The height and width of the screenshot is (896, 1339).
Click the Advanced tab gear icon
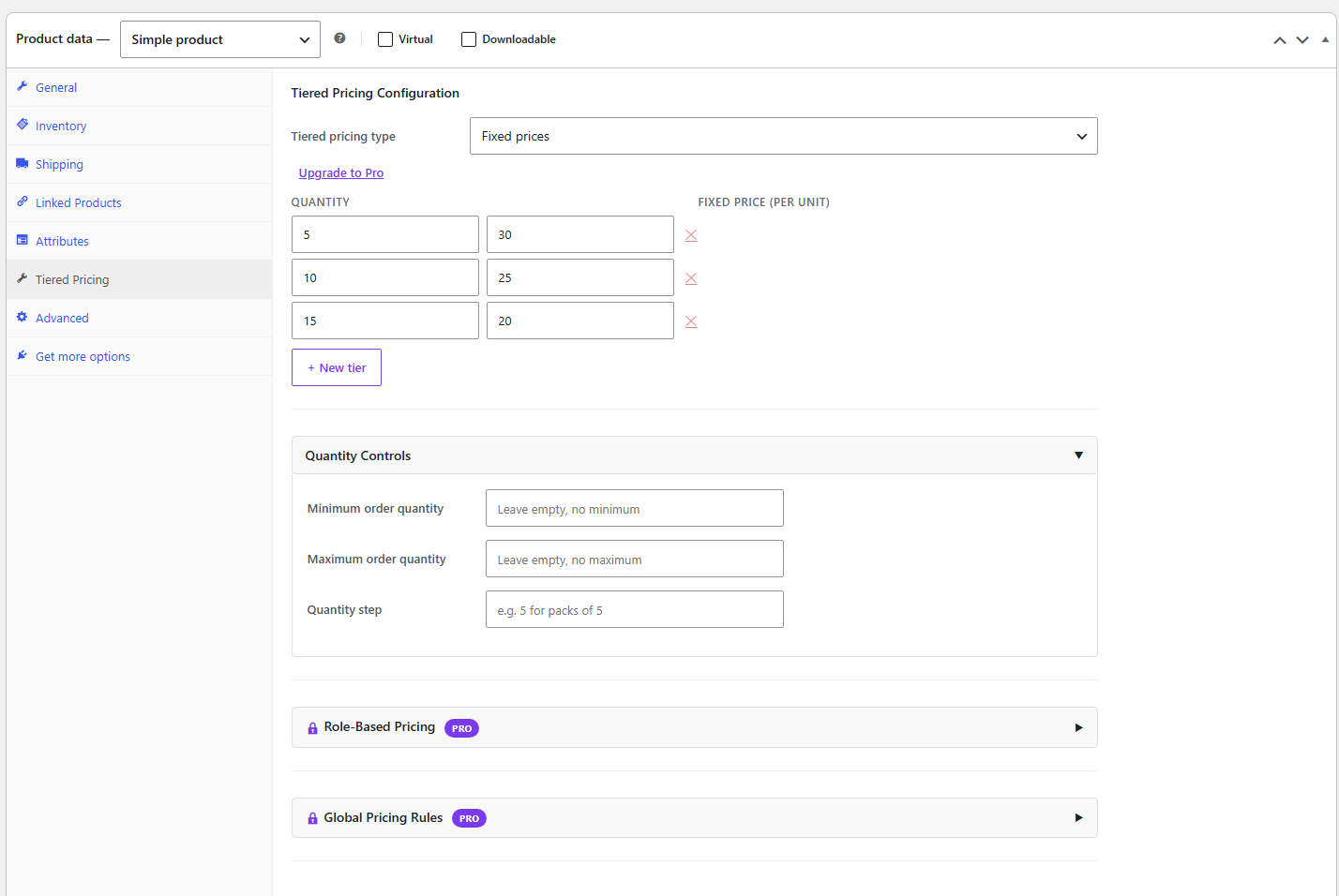click(x=23, y=317)
